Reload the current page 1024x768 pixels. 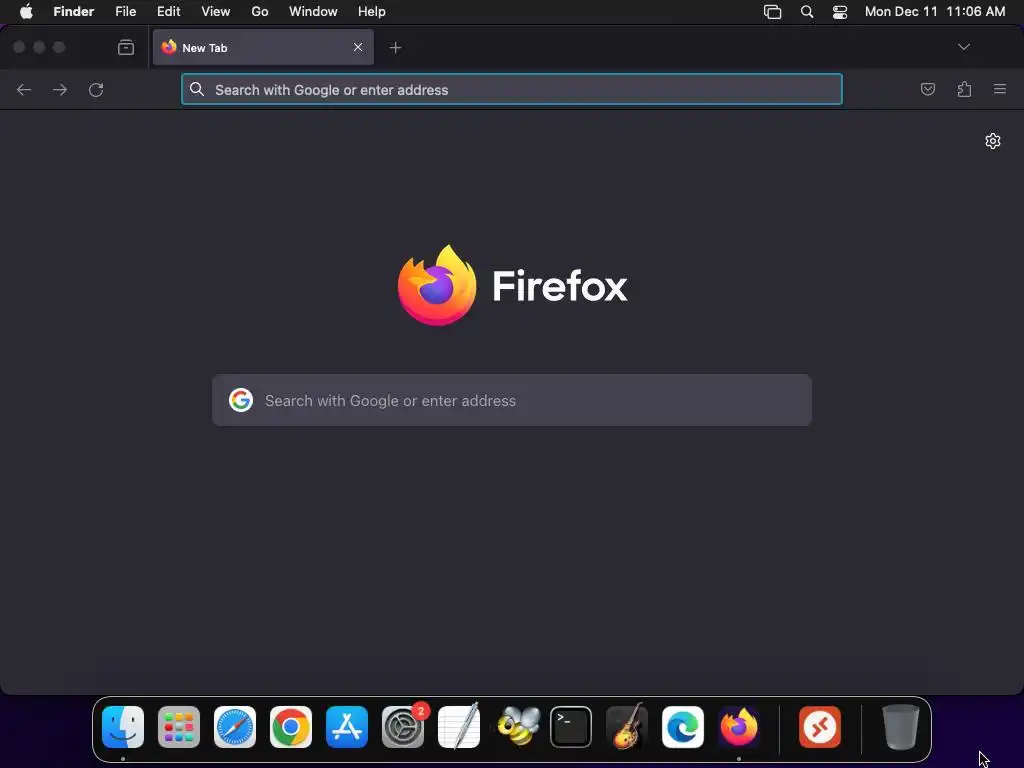(96, 89)
